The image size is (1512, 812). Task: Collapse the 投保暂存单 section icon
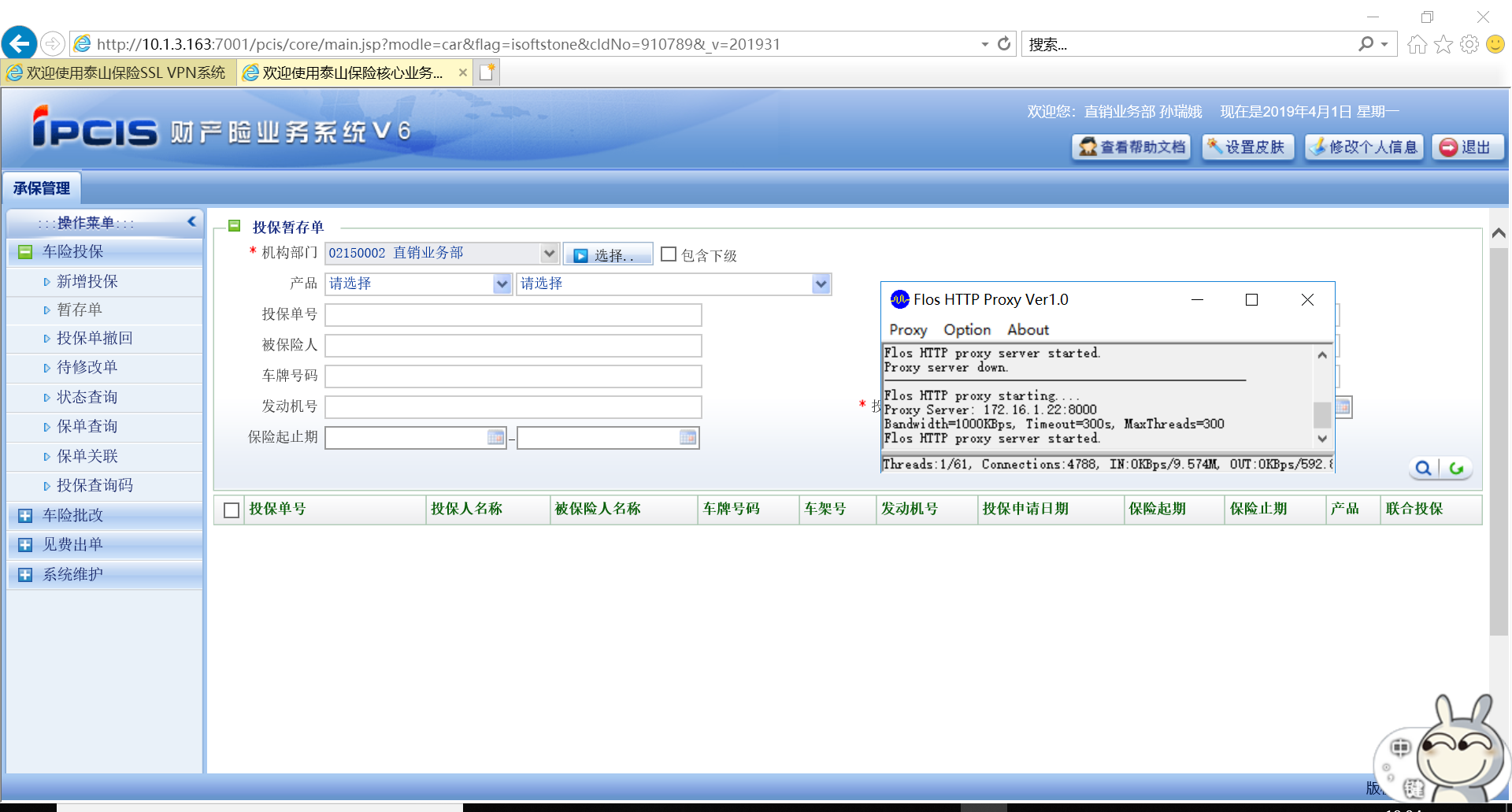tap(234, 226)
